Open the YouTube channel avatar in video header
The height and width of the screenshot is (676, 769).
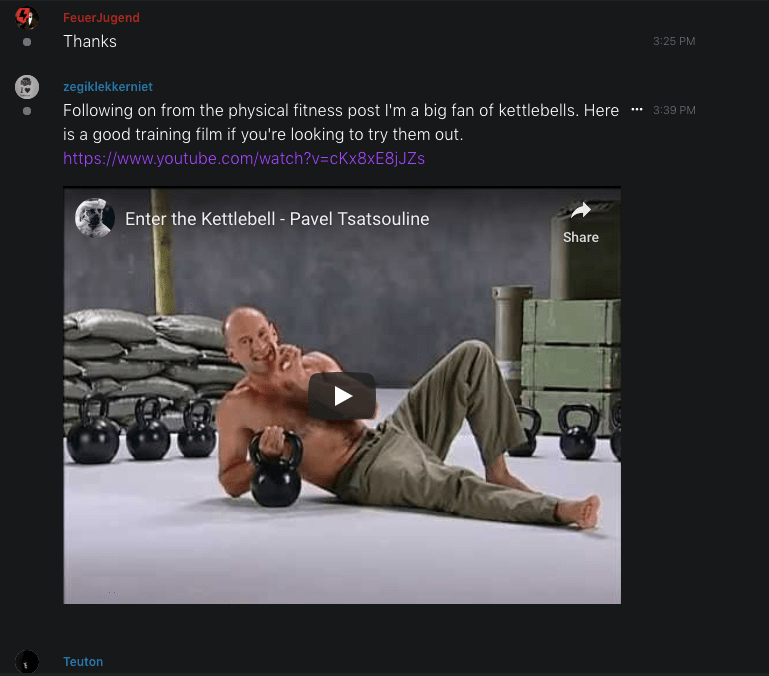coord(95,218)
